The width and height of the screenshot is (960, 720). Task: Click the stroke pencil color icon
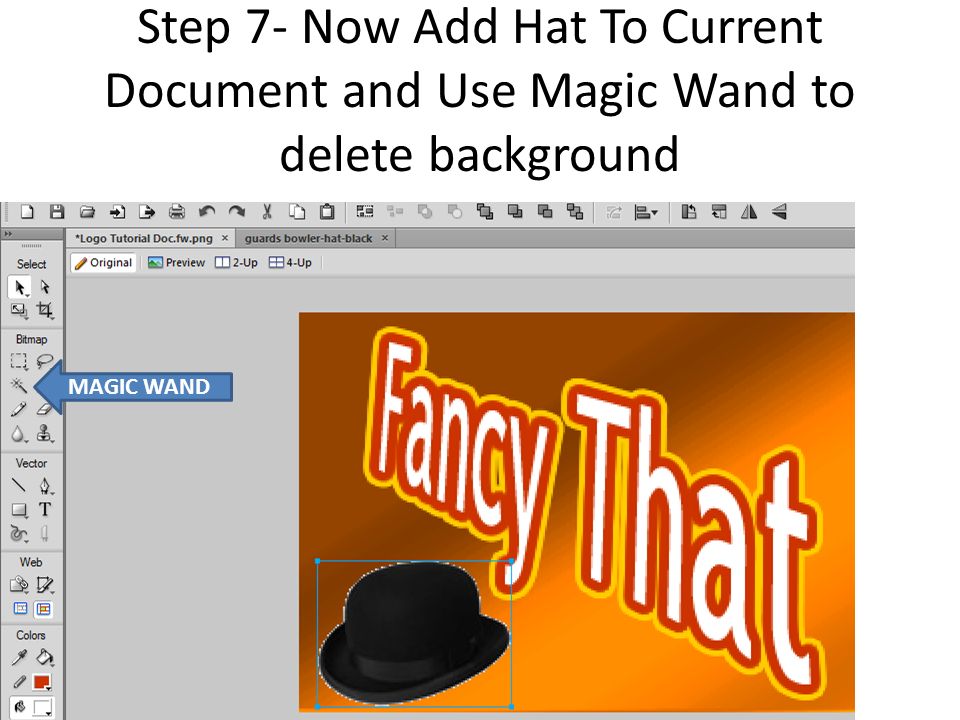coord(19,682)
